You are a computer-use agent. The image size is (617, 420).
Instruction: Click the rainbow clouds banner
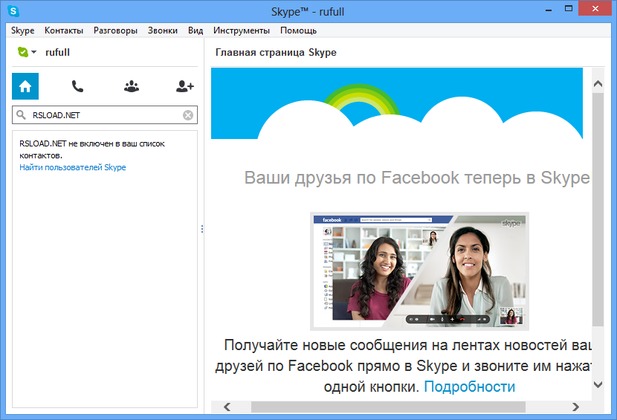click(397, 104)
